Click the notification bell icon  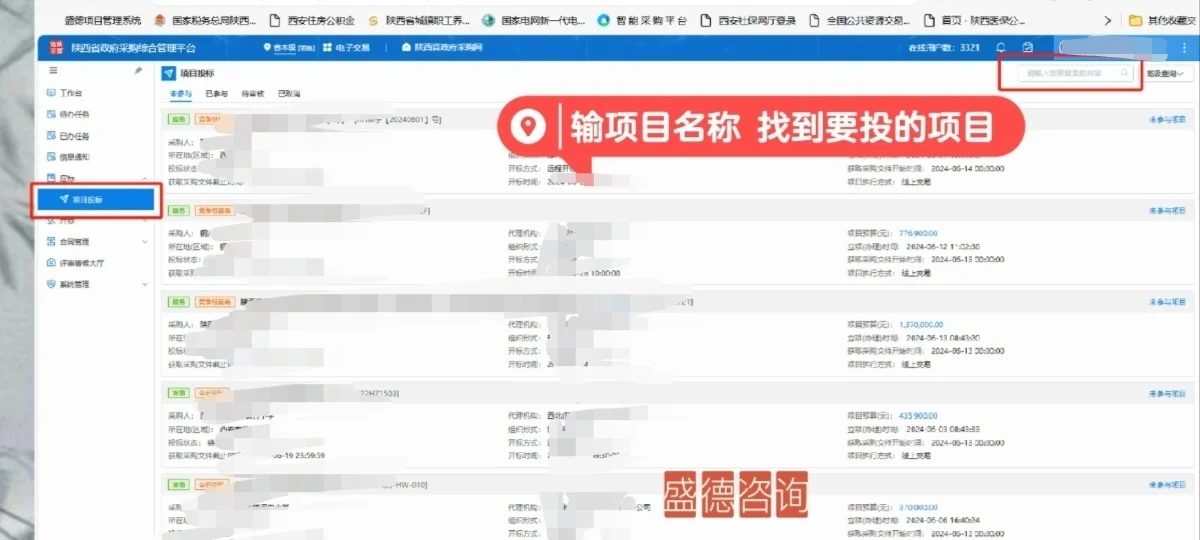(x=1001, y=47)
